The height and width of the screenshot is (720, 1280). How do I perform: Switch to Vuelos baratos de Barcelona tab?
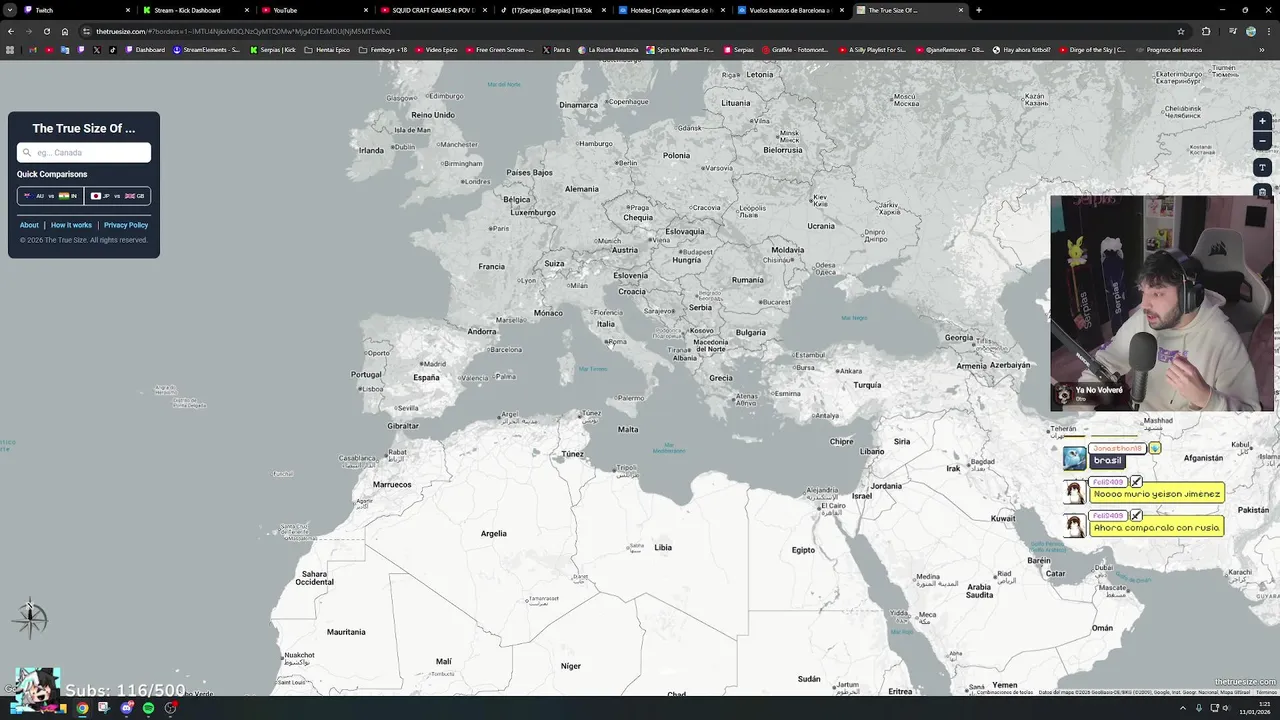coord(789,10)
